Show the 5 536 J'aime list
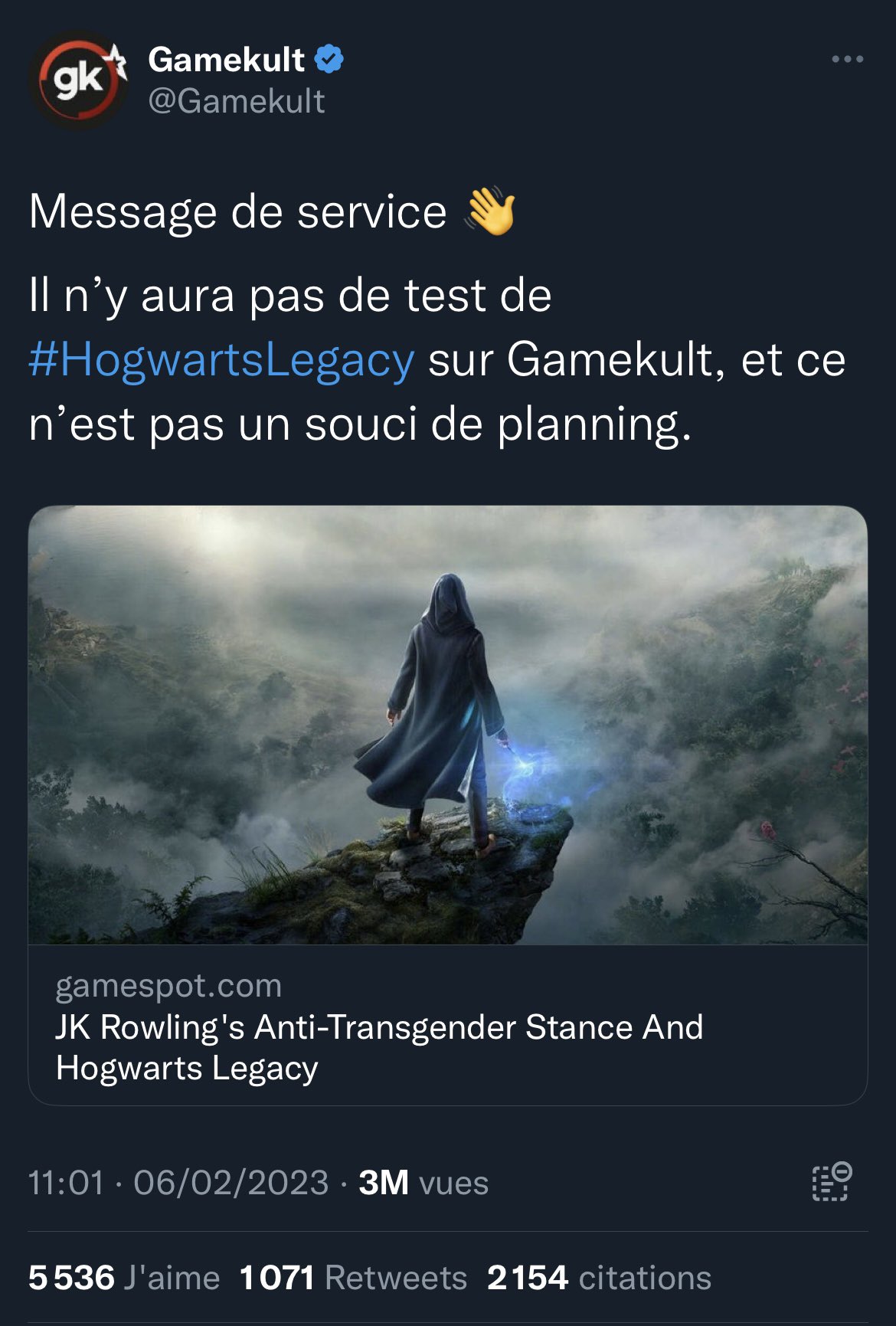896x1326 pixels. click(x=124, y=1278)
